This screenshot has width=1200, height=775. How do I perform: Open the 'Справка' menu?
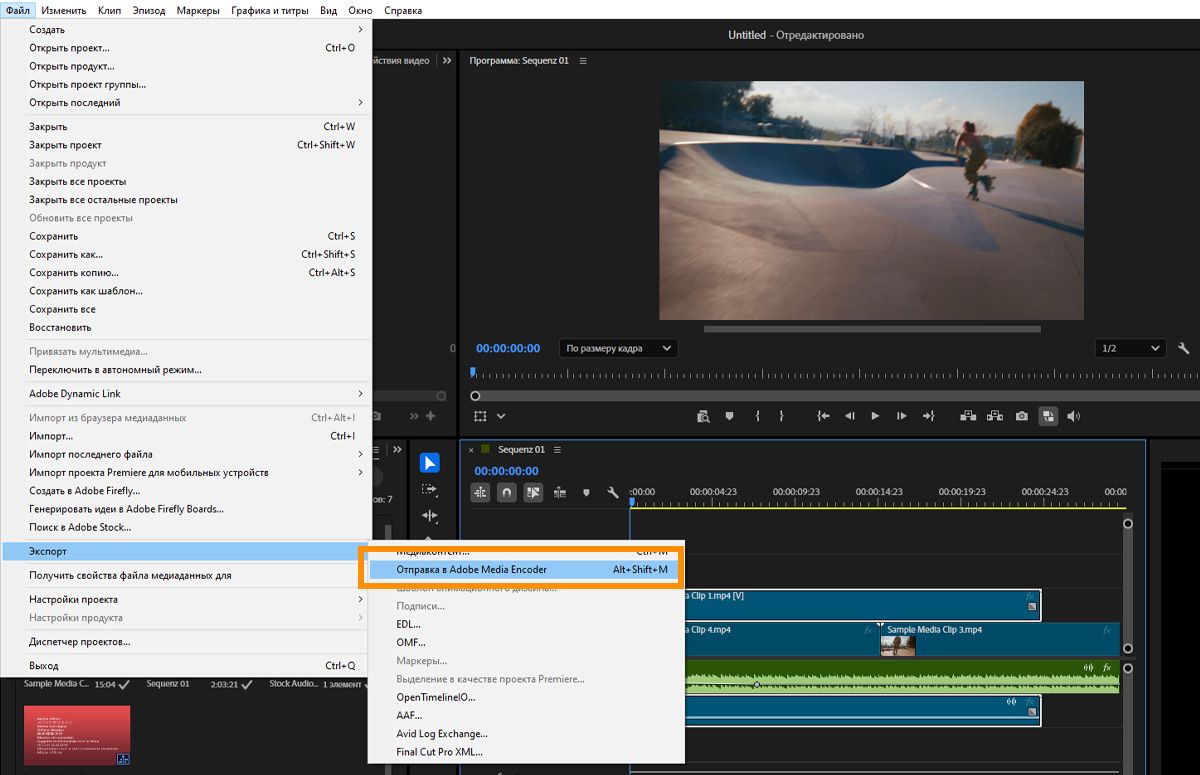tap(403, 10)
